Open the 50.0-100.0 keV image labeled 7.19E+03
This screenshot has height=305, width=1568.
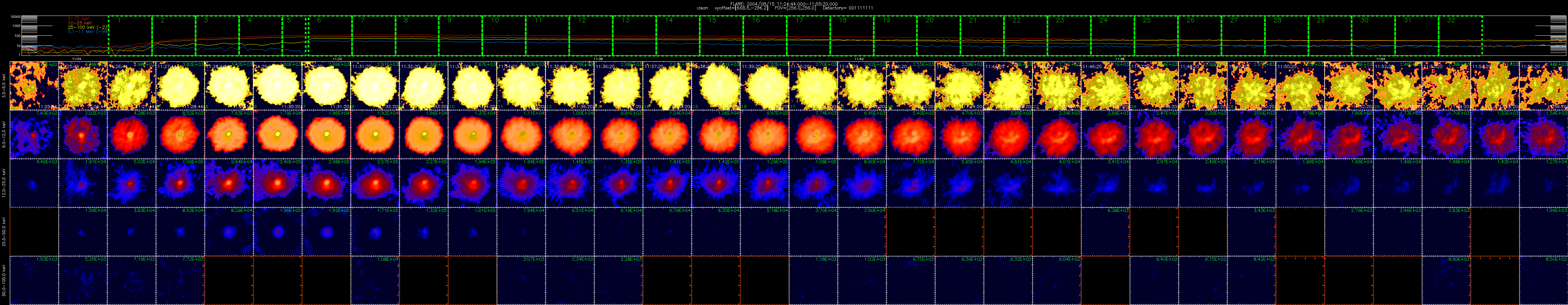tap(132, 281)
